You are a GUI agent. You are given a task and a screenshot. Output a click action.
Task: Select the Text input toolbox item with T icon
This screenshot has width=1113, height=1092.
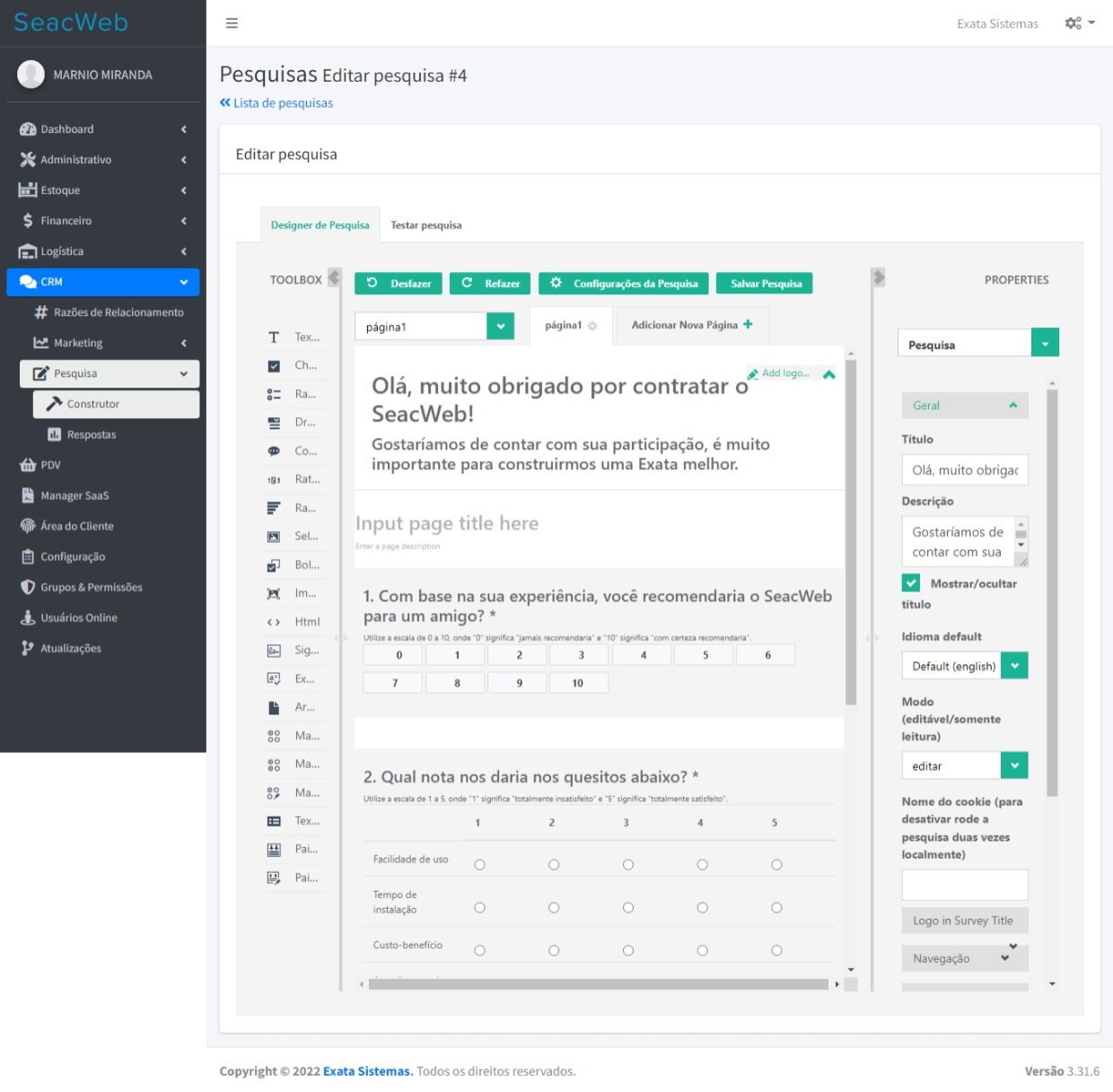[294, 337]
